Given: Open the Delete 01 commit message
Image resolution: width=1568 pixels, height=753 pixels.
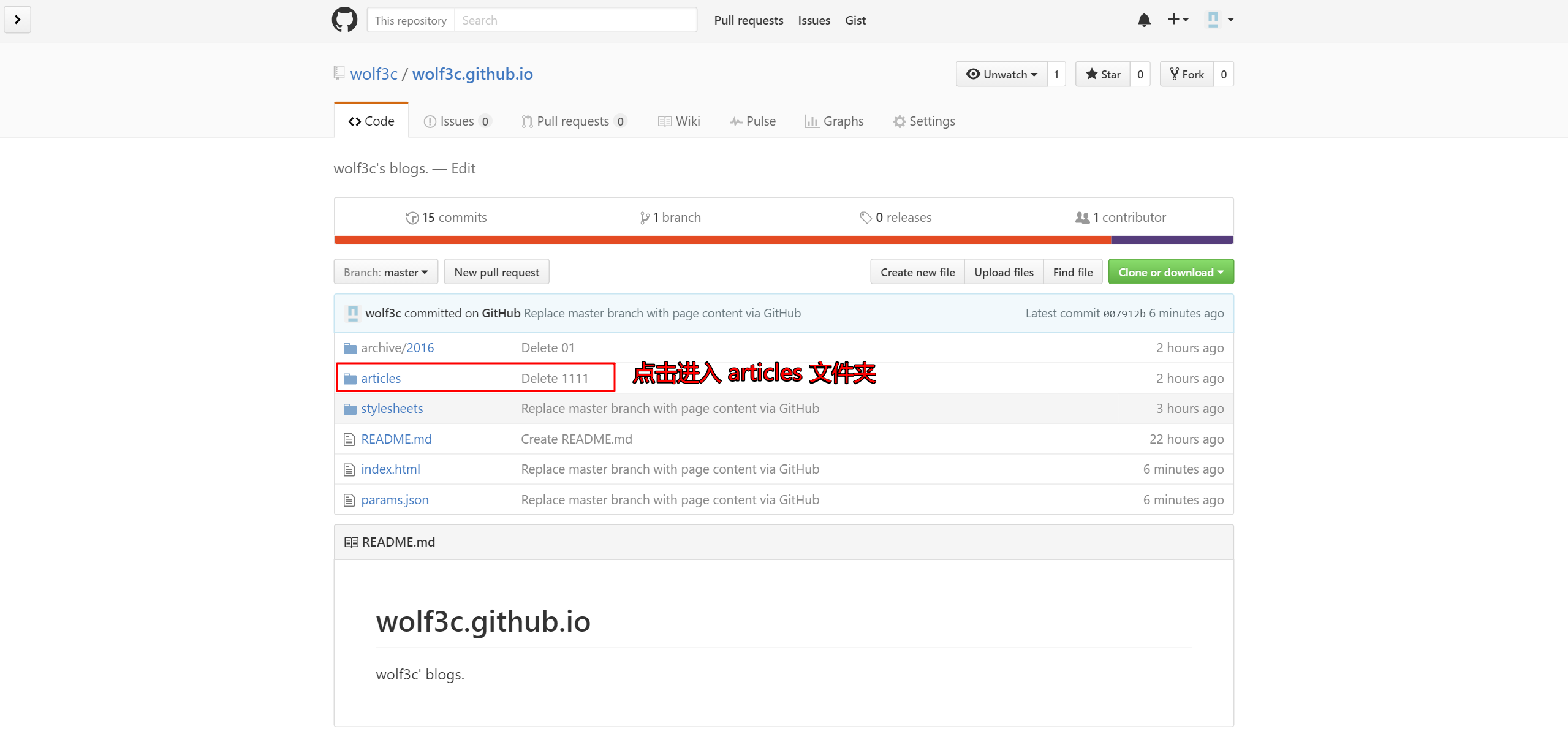Looking at the screenshot, I should pos(548,348).
